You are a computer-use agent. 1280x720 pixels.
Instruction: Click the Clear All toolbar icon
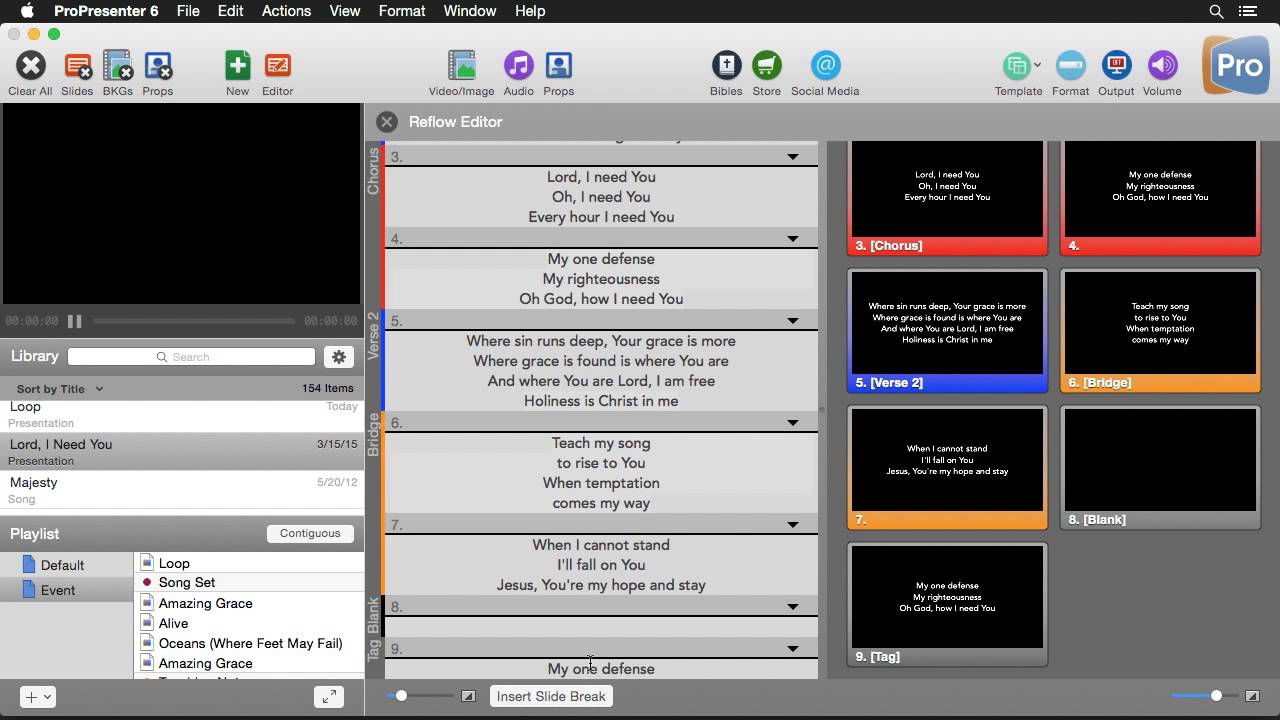30,66
